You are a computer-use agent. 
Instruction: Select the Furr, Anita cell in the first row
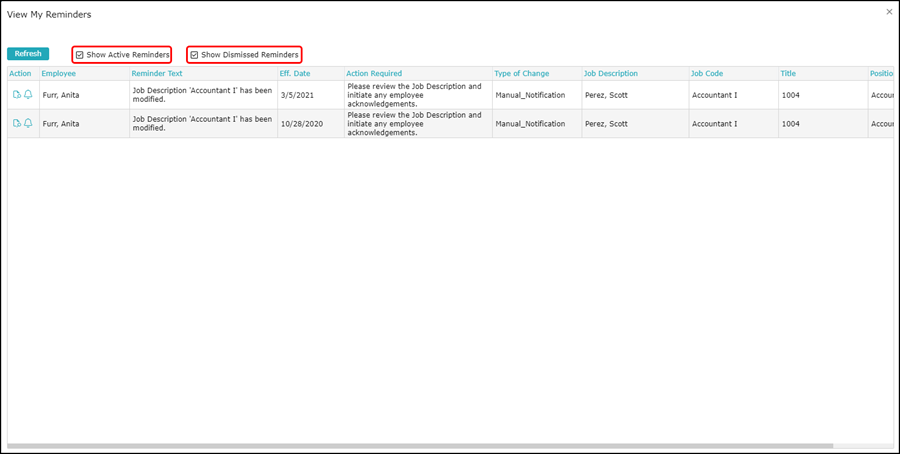[x=60, y=95]
